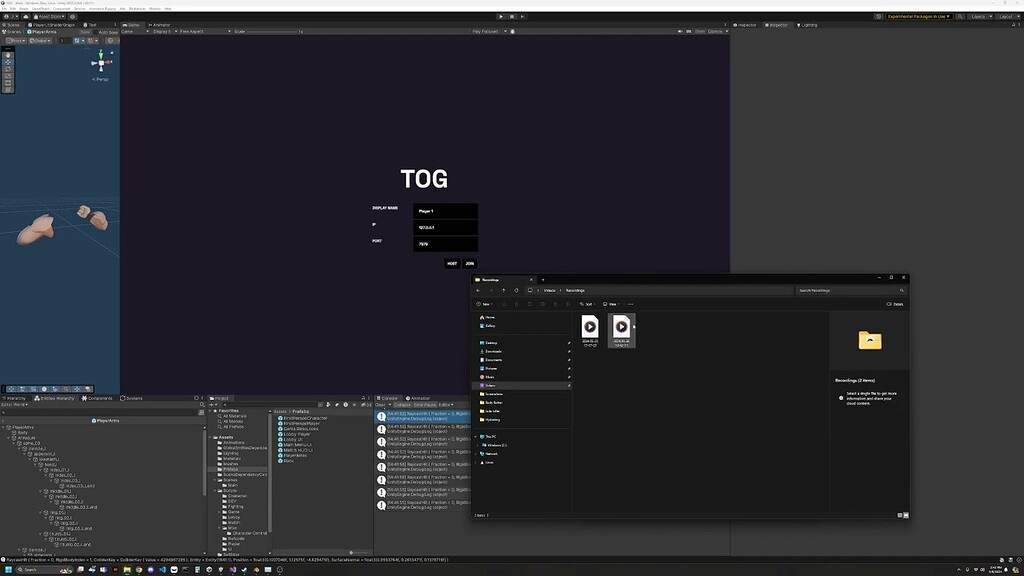The width and height of the screenshot is (1024, 576).
Task: Select the Hand tool in Scene view
Action: (8, 56)
